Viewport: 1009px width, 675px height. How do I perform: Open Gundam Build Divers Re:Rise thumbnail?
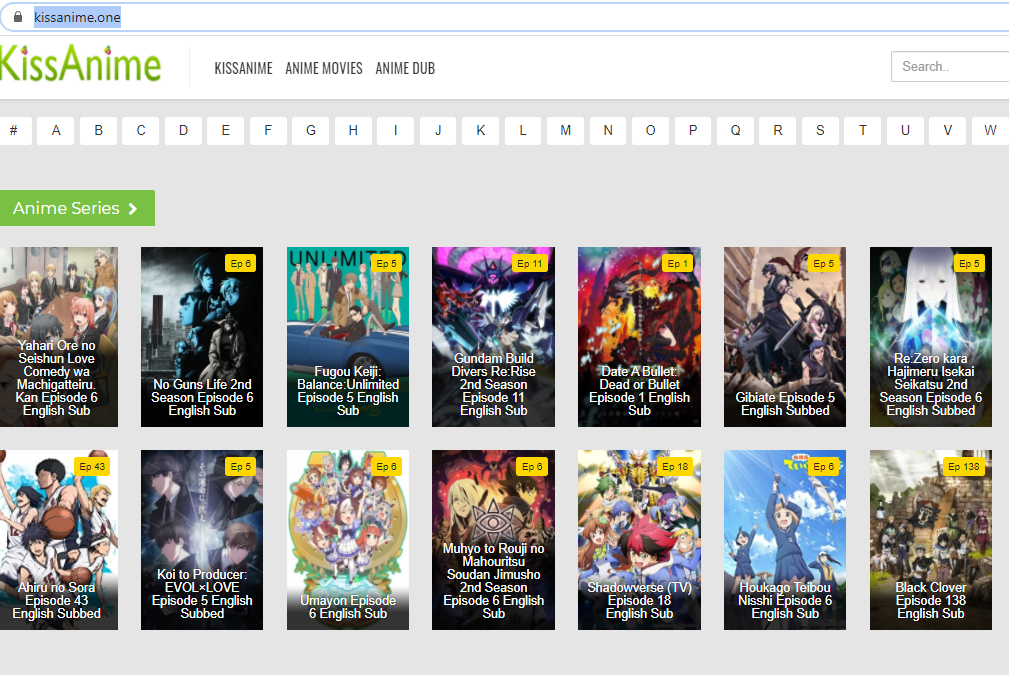coord(494,337)
